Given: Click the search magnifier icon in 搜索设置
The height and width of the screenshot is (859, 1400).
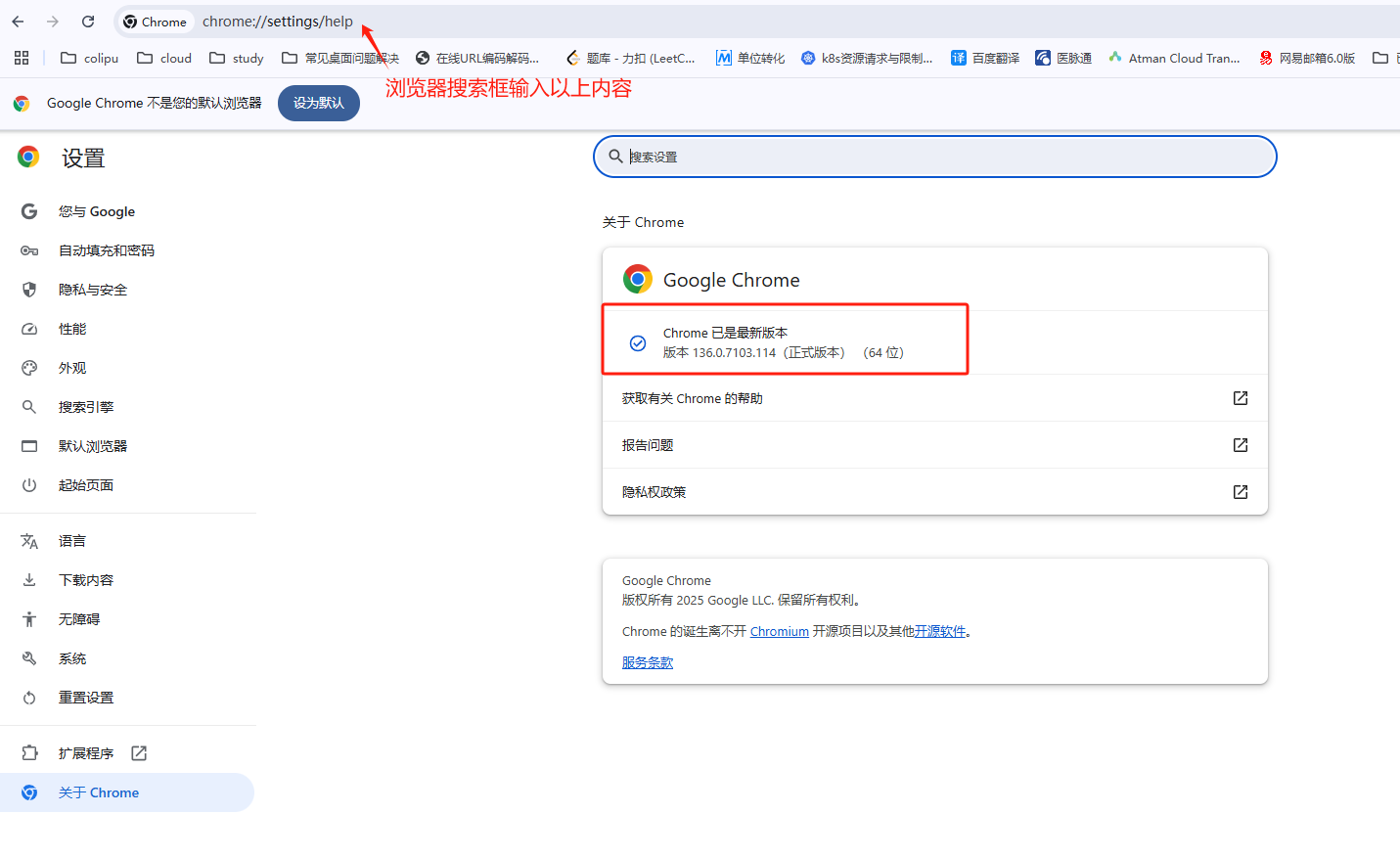Looking at the screenshot, I should pyautogui.click(x=615, y=156).
